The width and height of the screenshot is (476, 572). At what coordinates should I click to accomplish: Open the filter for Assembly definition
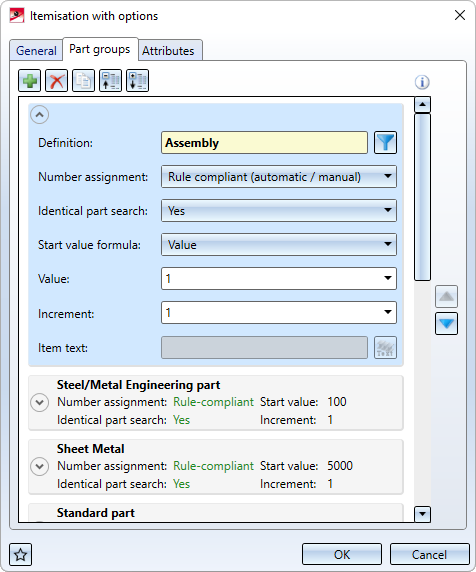(386, 143)
